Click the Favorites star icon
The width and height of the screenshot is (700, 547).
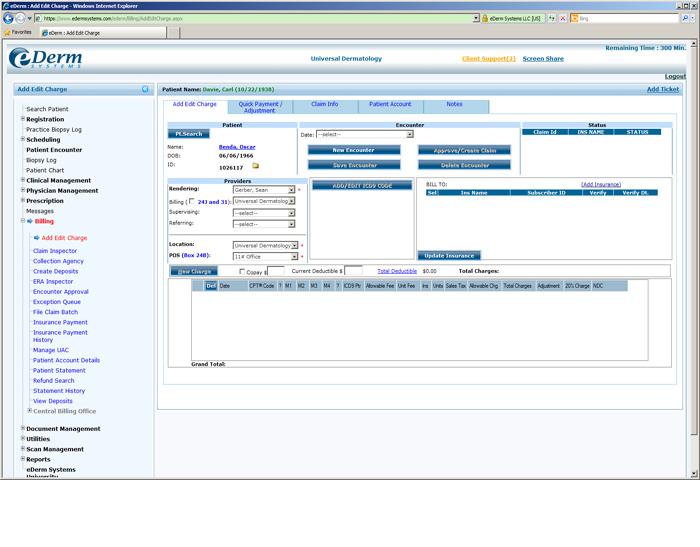[7, 33]
